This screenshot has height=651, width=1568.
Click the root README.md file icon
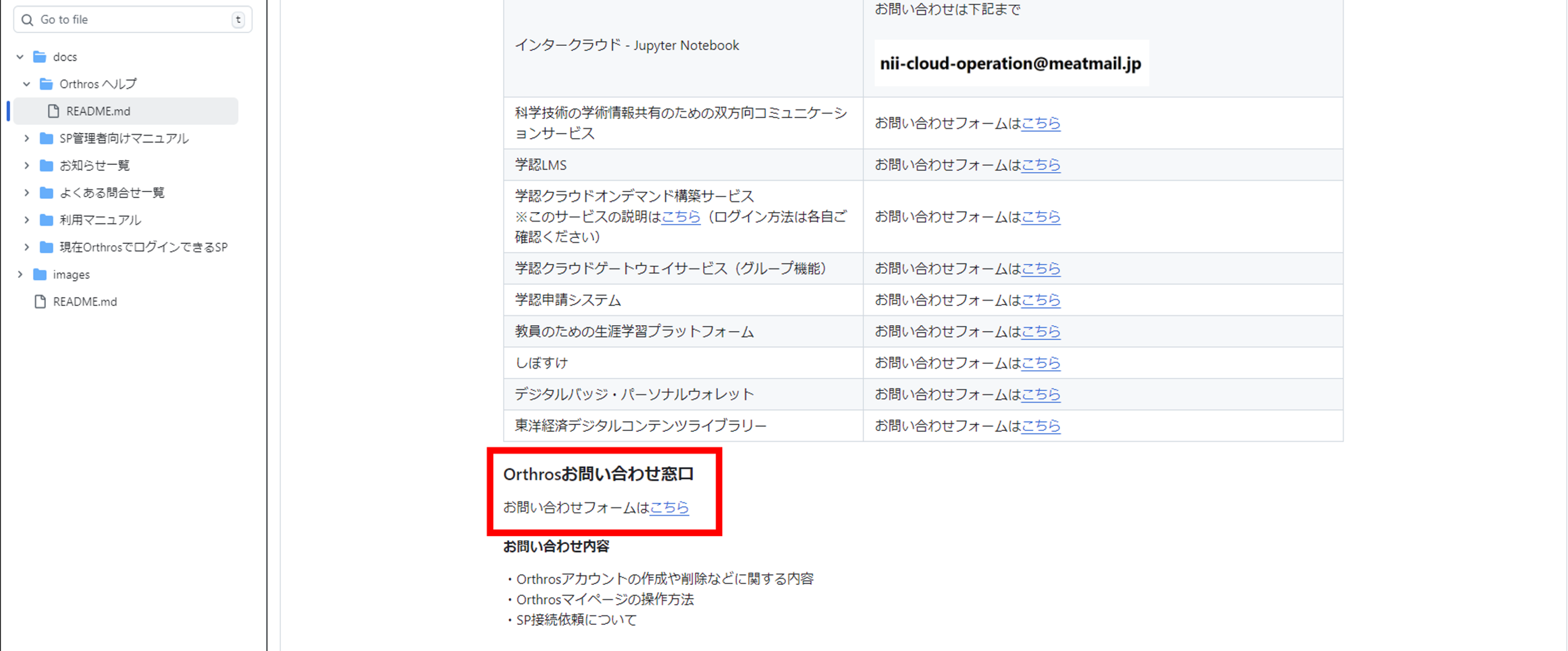click(40, 302)
